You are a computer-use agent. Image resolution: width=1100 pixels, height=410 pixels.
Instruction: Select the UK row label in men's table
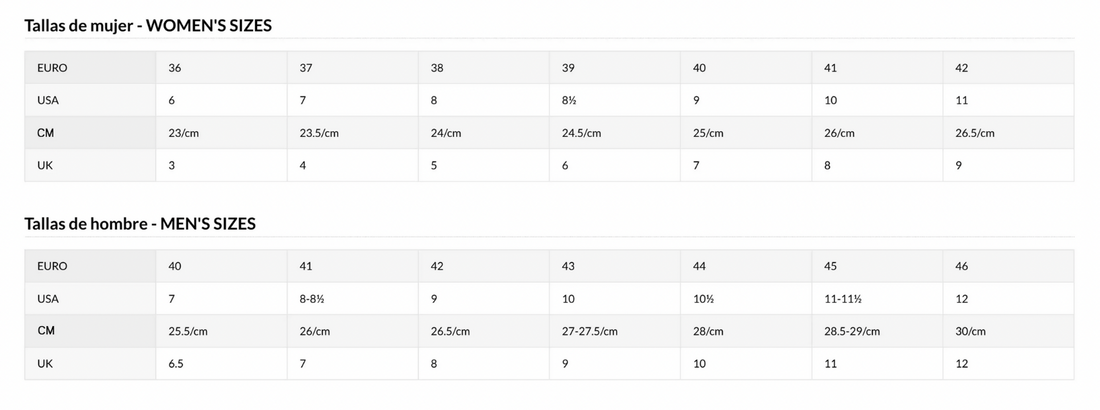click(45, 364)
